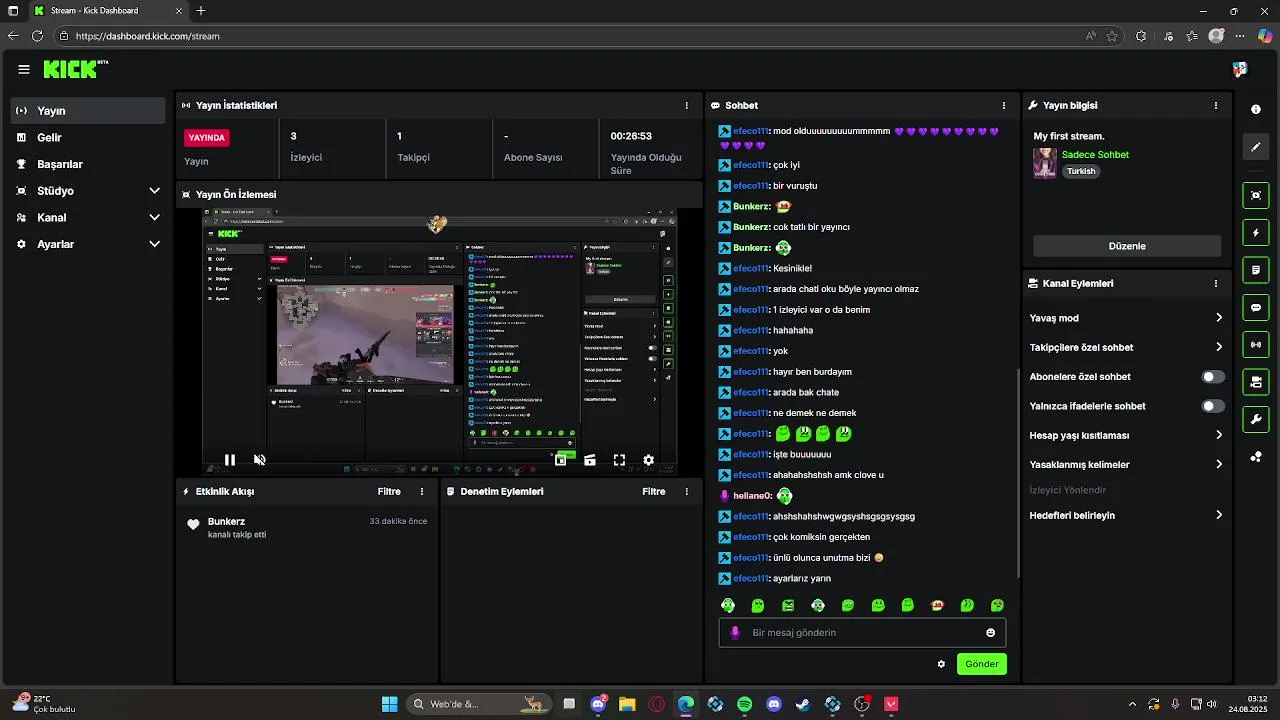Open Yayın bilgisi panel three-dot menu
The width and height of the screenshot is (1280, 720).
pyautogui.click(x=1216, y=105)
